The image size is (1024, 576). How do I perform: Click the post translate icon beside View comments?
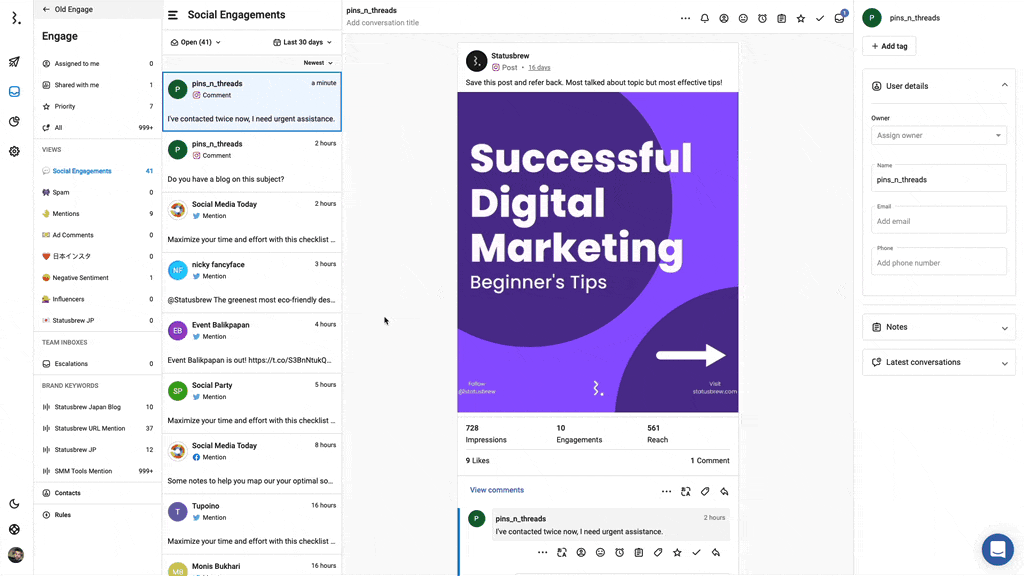tap(686, 492)
